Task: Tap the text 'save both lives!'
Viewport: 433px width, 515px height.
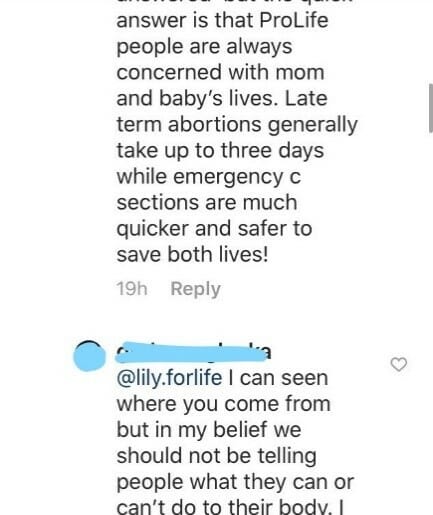Action: 192,254
